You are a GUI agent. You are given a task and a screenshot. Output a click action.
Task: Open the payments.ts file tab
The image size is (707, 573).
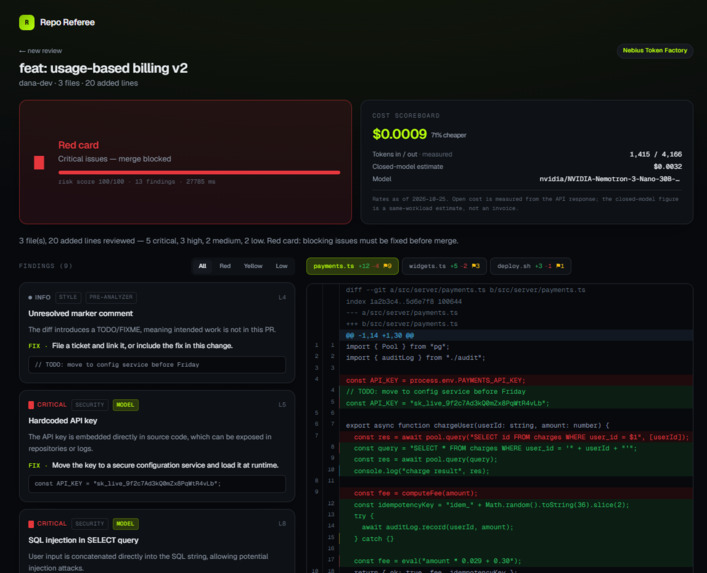(352, 266)
